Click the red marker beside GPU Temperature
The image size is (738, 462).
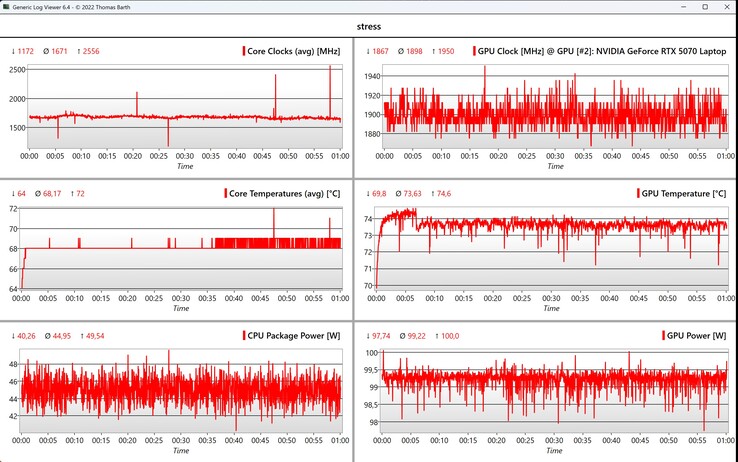click(x=638, y=193)
